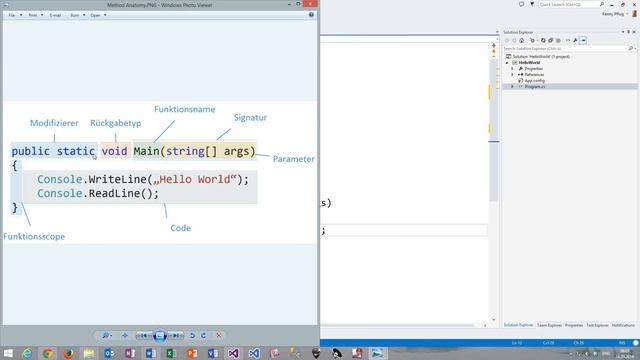Toggle Show All Files in Solution Explorer
This screenshot has height=360, width=640.
pyautogui.click(x=558, y=40)
